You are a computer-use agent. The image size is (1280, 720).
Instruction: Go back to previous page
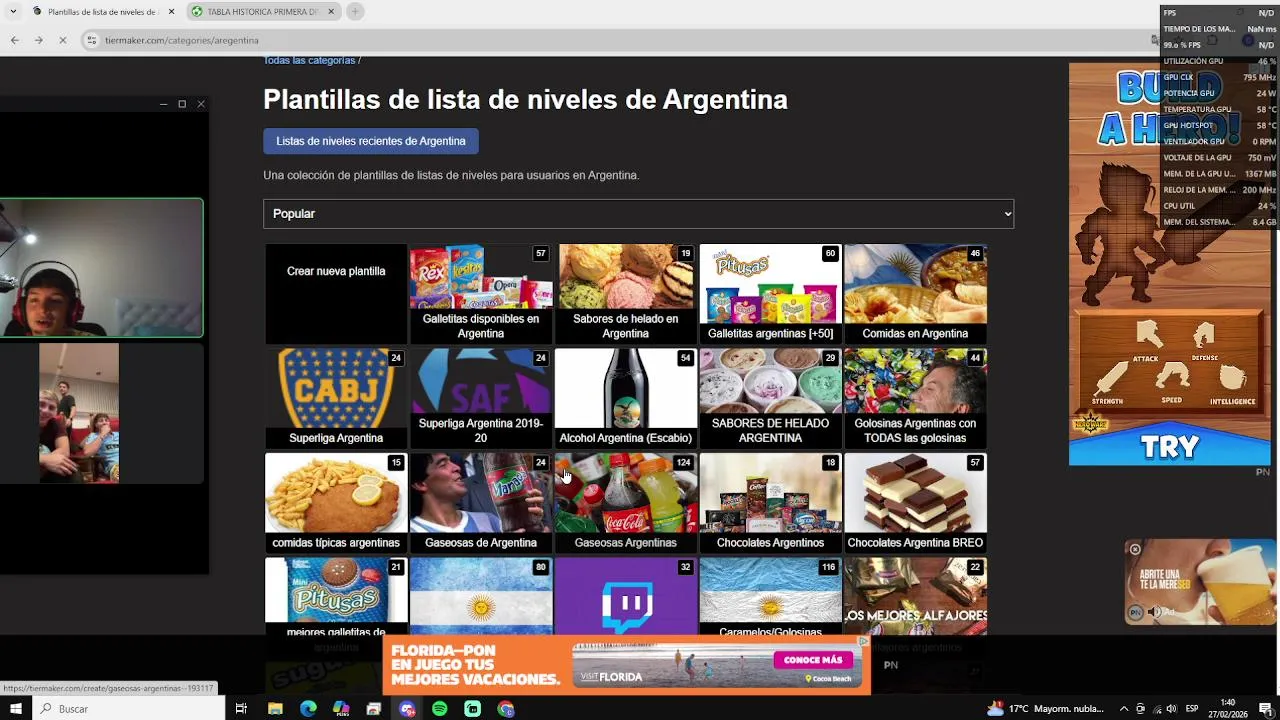[x=14, y=40]
